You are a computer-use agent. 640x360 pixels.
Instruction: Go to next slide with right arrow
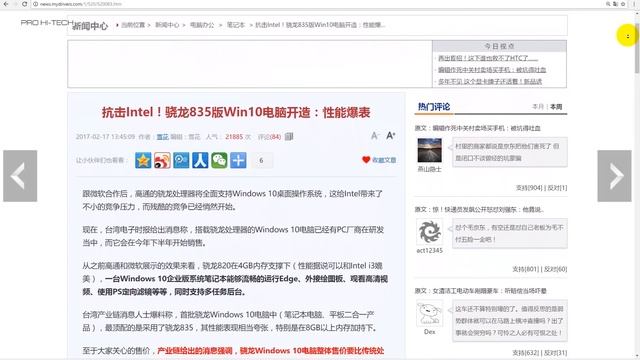(x=614, y=176)
